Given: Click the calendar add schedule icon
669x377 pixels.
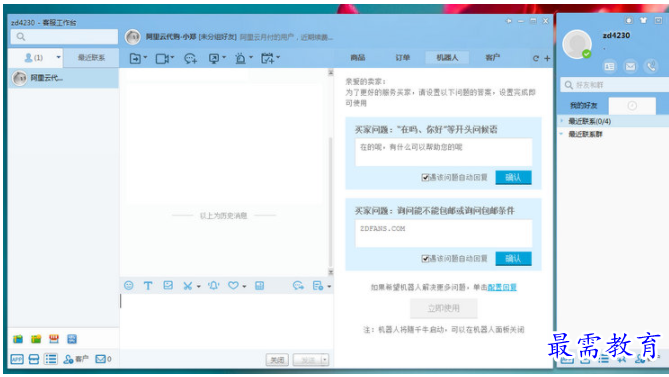Looking at the screenshot, I should (268, 58).
